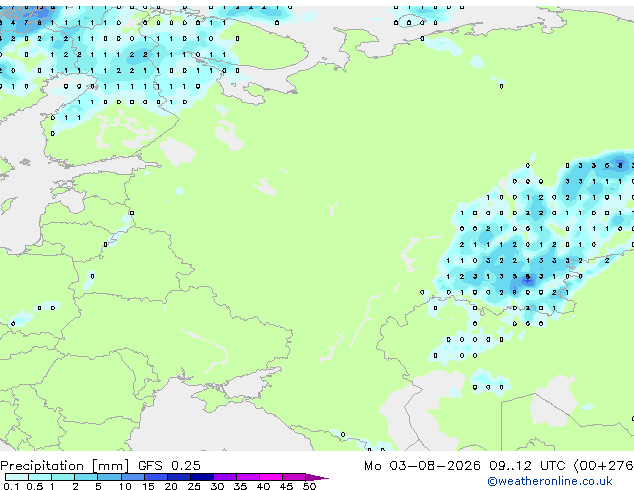This screenshot has width=634, height=490.
Task: Click the 40–45 mm magenta legend box
Action: [271, 477]
